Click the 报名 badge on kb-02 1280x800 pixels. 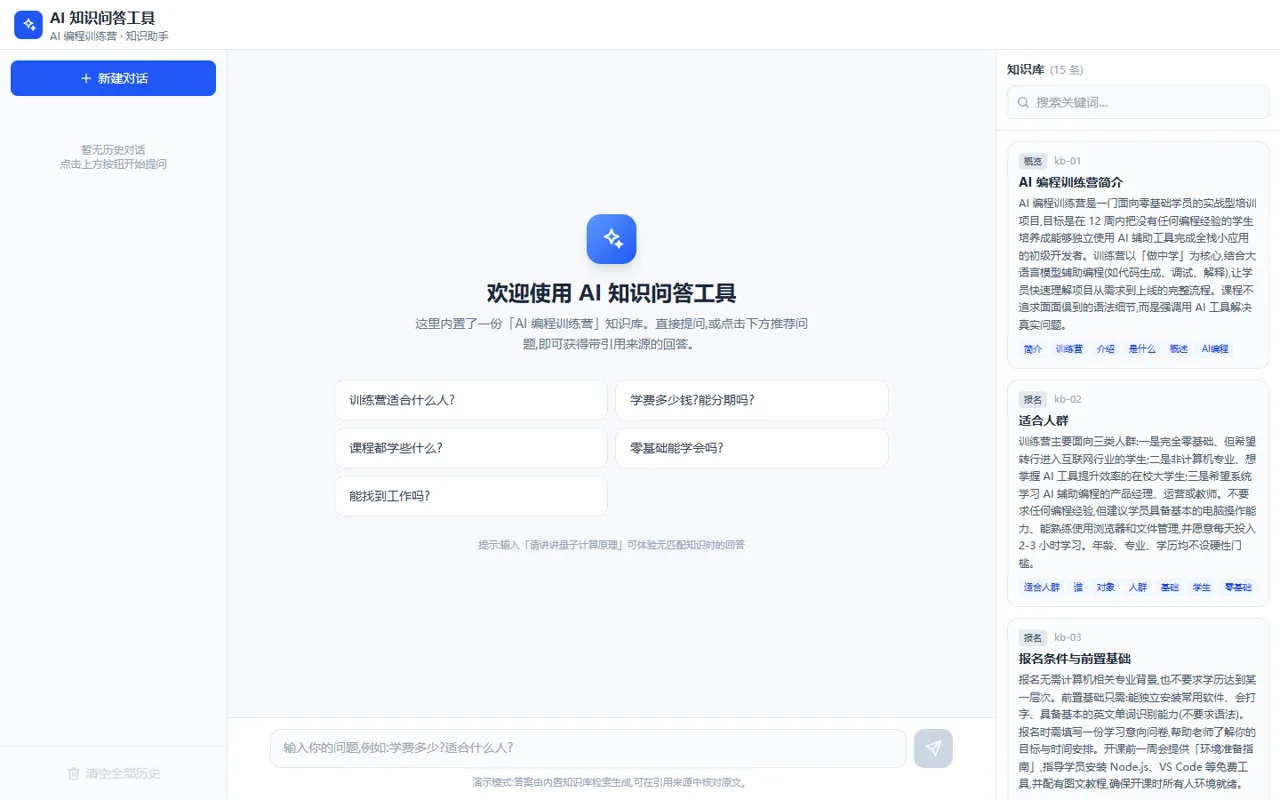1032,399
